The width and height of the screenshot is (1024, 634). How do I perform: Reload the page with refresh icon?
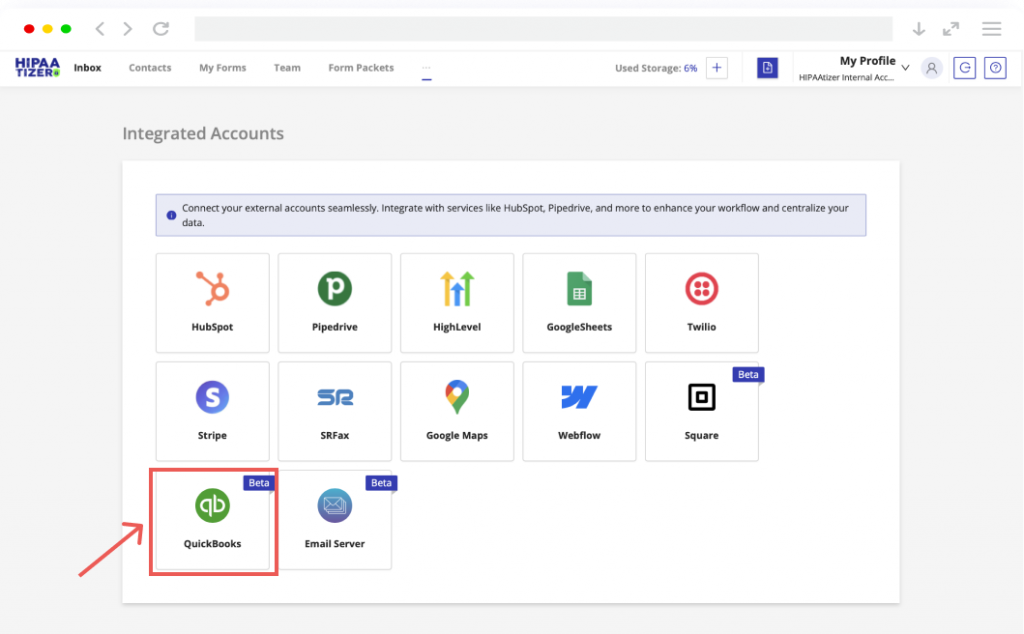click(161, 29)
